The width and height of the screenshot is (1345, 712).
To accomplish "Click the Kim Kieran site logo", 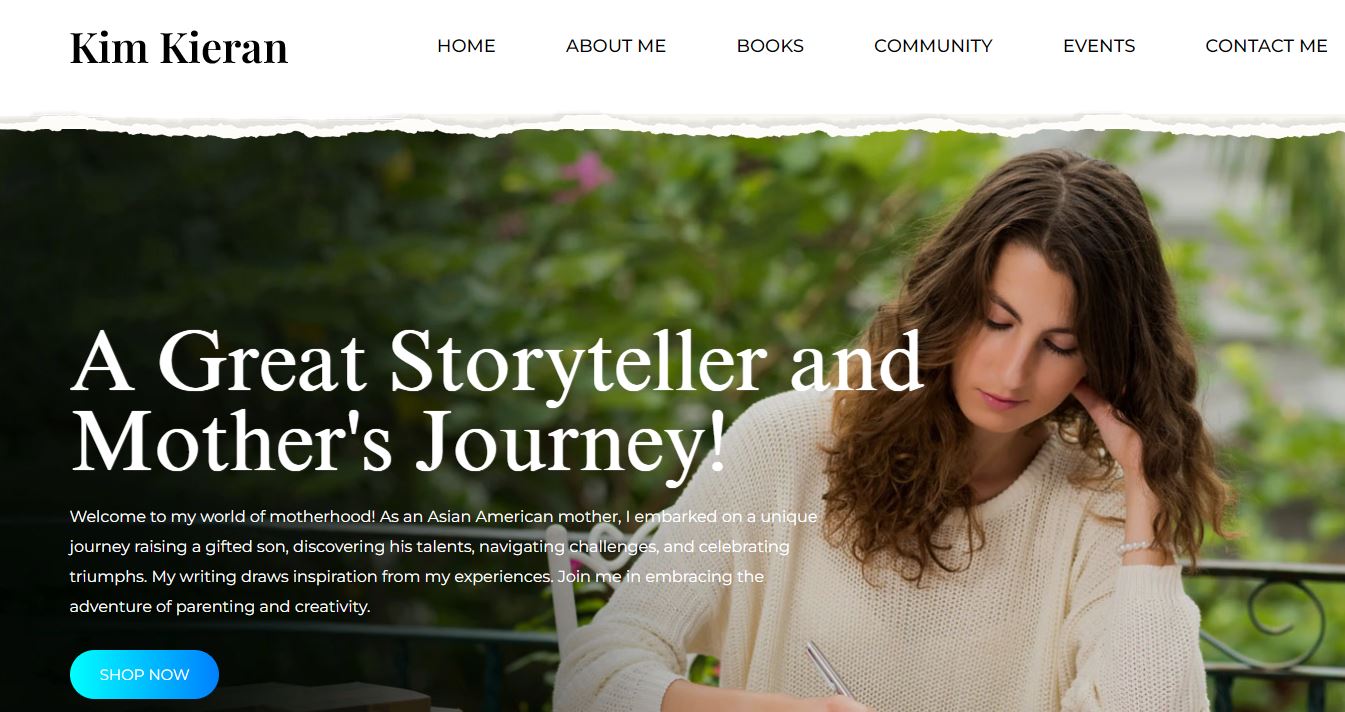I will (179, 47).
